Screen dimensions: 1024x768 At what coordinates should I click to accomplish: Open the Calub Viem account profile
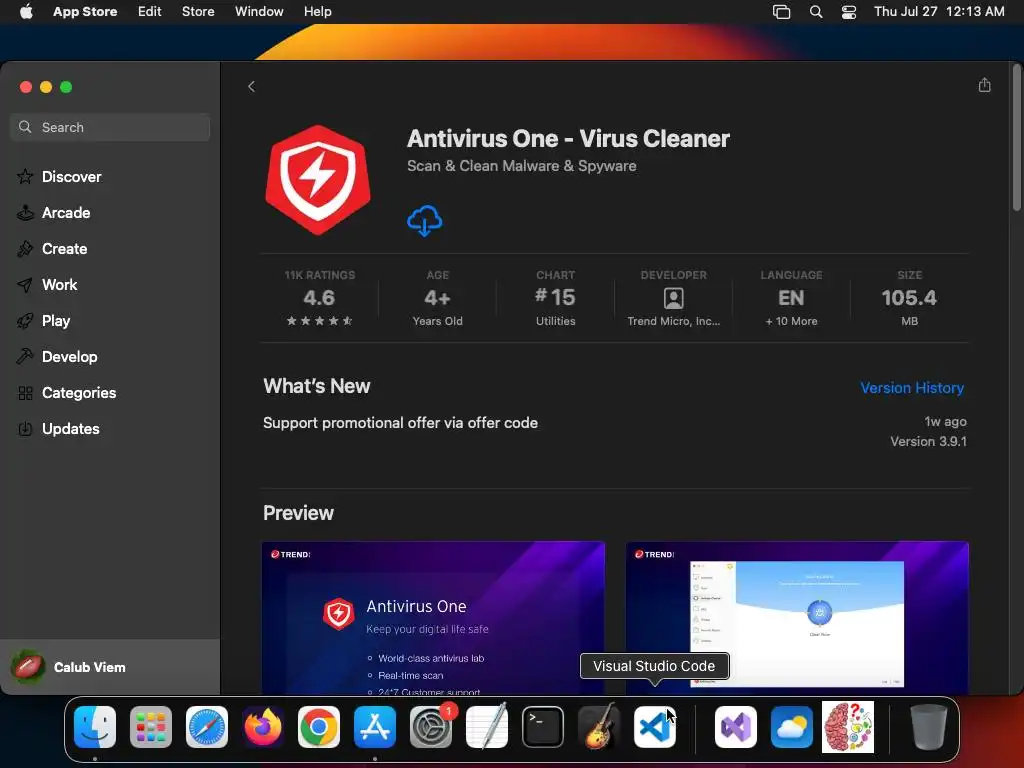110,667
